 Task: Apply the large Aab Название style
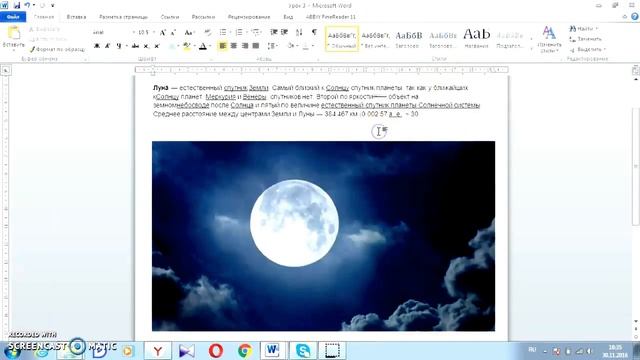click(476, 39)
